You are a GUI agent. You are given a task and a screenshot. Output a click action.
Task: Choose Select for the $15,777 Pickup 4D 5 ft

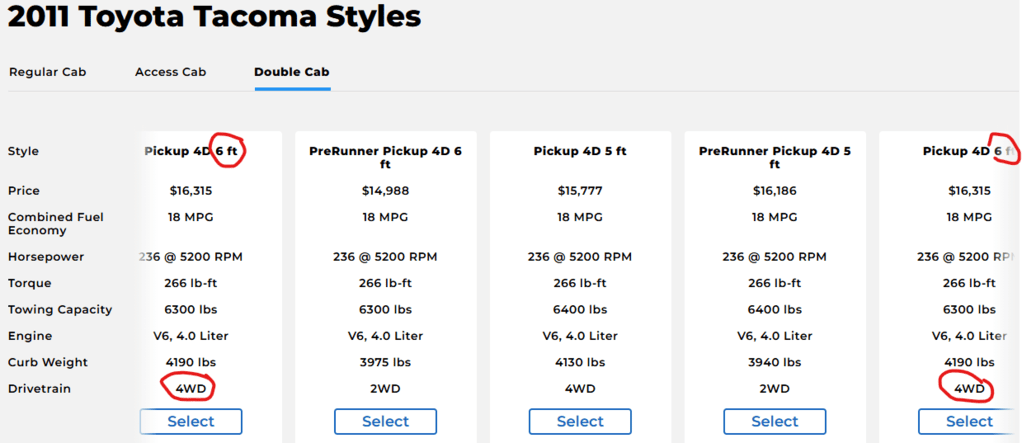click(x=580, y=422)
